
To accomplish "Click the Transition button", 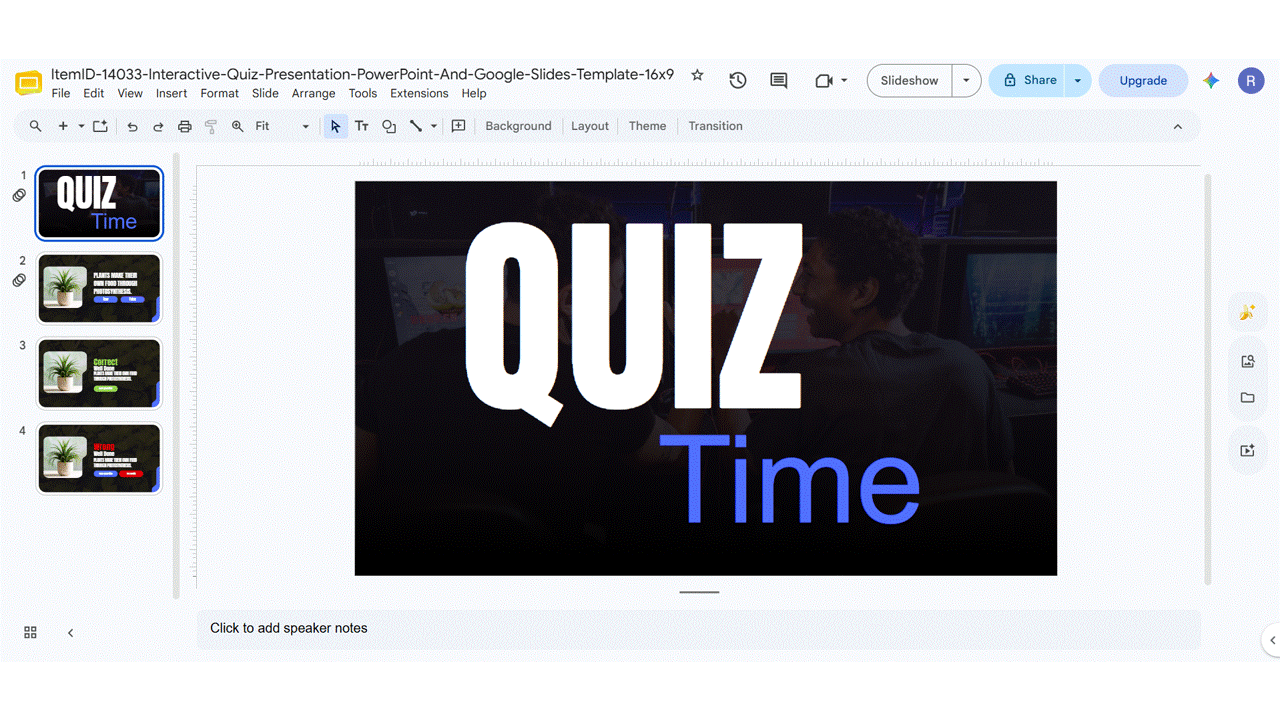I will coord(715,126).
